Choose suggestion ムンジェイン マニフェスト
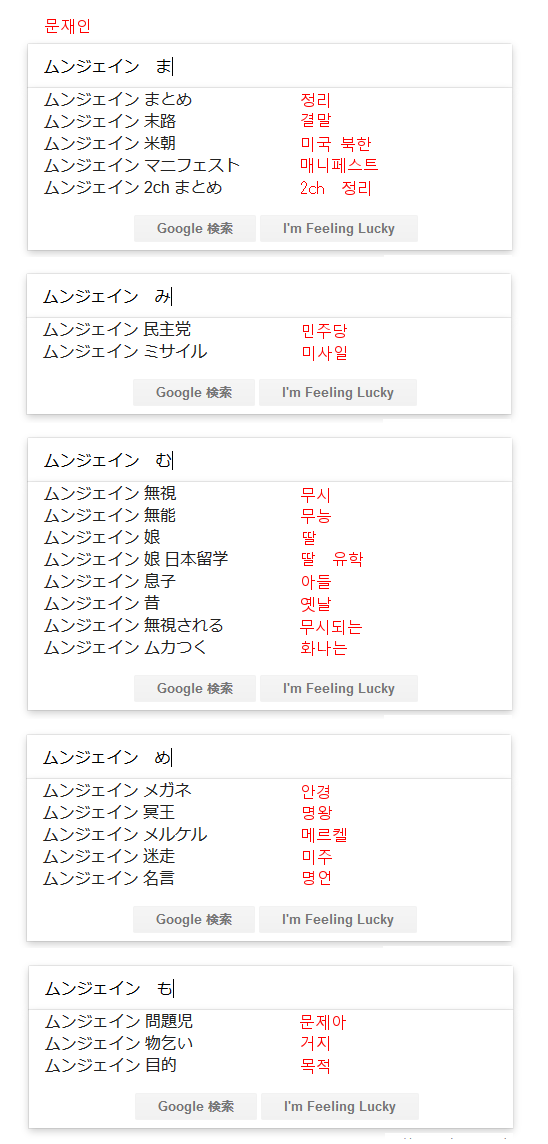The height and width of the screenshot is (1144, 548). click(141, 166)
